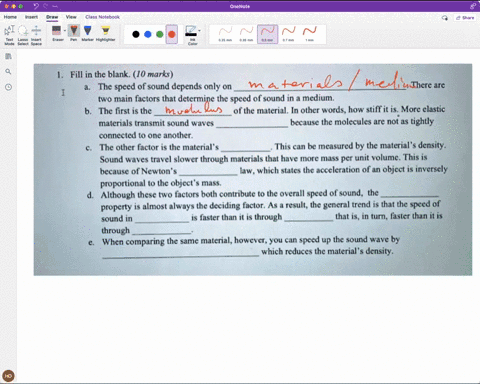
Task: Switch to the Draw ribbon tab
Action: click(52, 17)
